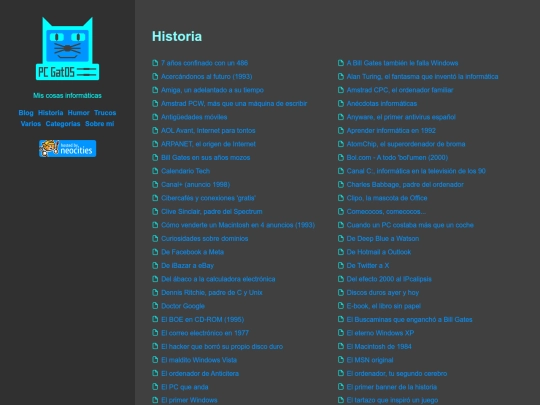Click the document icon beside 'De Deep Blue a Watson'
This screenshot has width=540, height=405.
[341, 238]
